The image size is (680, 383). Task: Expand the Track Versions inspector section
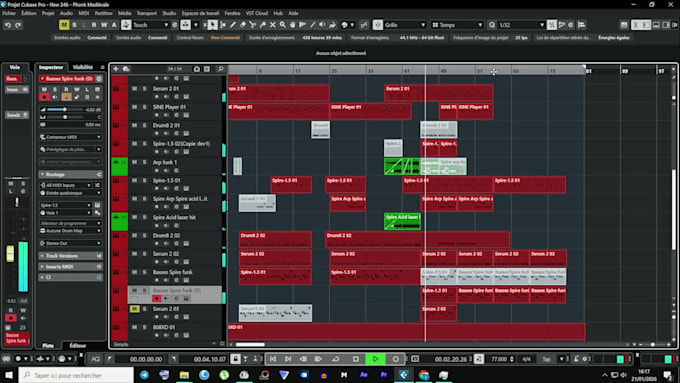[70, 256]
